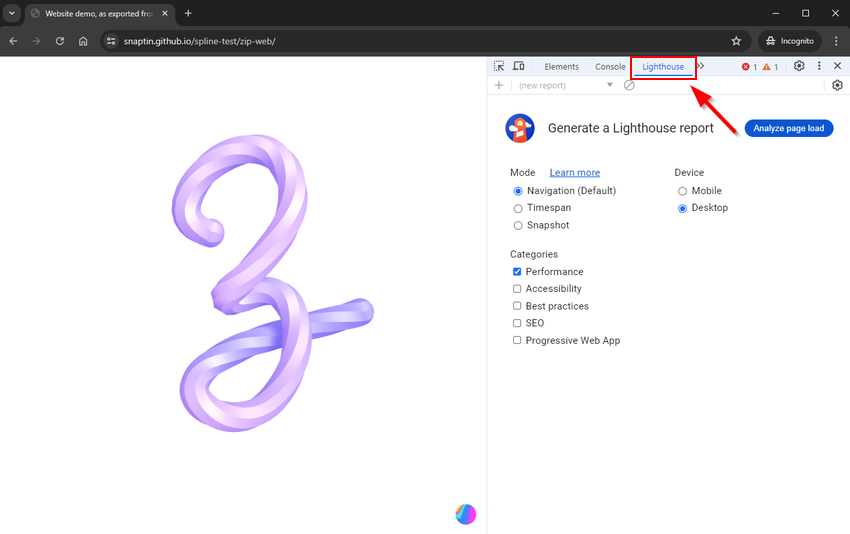Switch to the Elements tab
This screenshot has height=534, width=850.
click(x=561, y=67)
